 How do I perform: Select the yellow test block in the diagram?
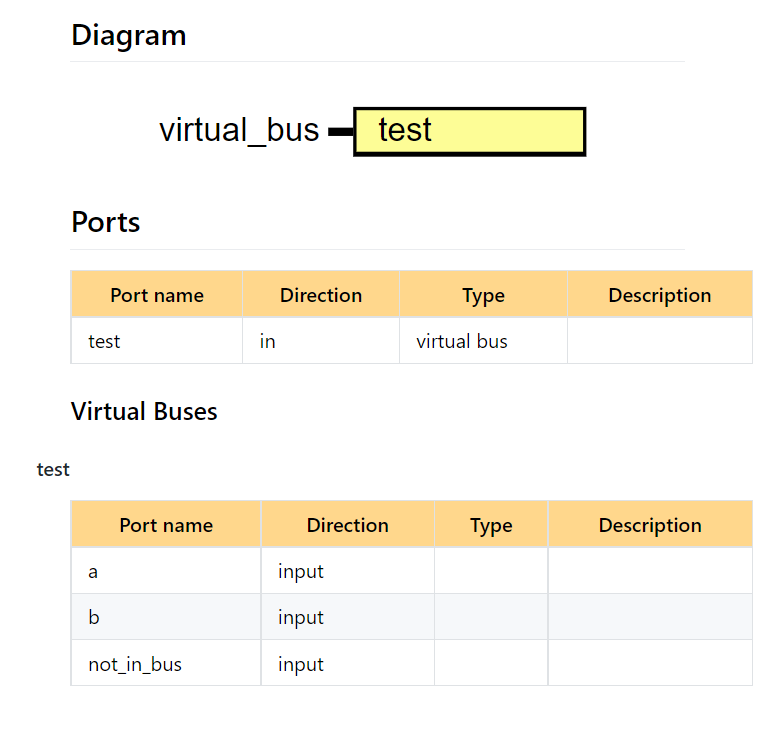tap(469, 132)
